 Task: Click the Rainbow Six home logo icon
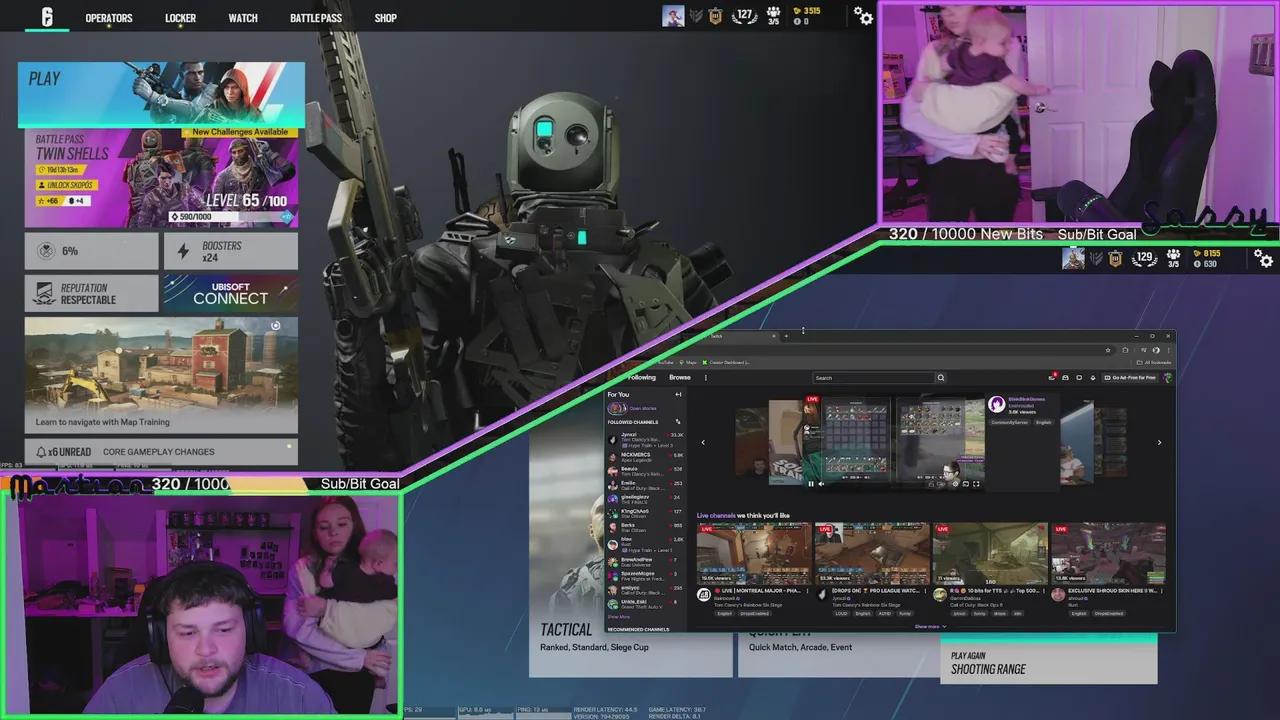tap(46, 17)
